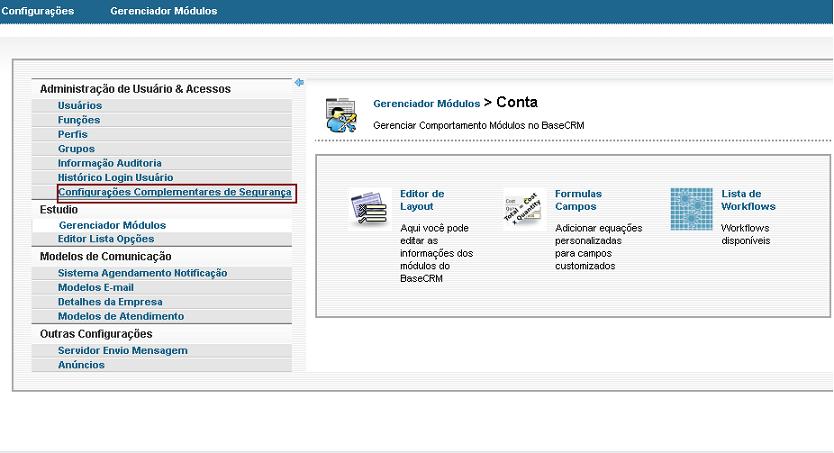
Task: Open Gerenciador Módulos in the top menu
Action: [x=163, y=11]
